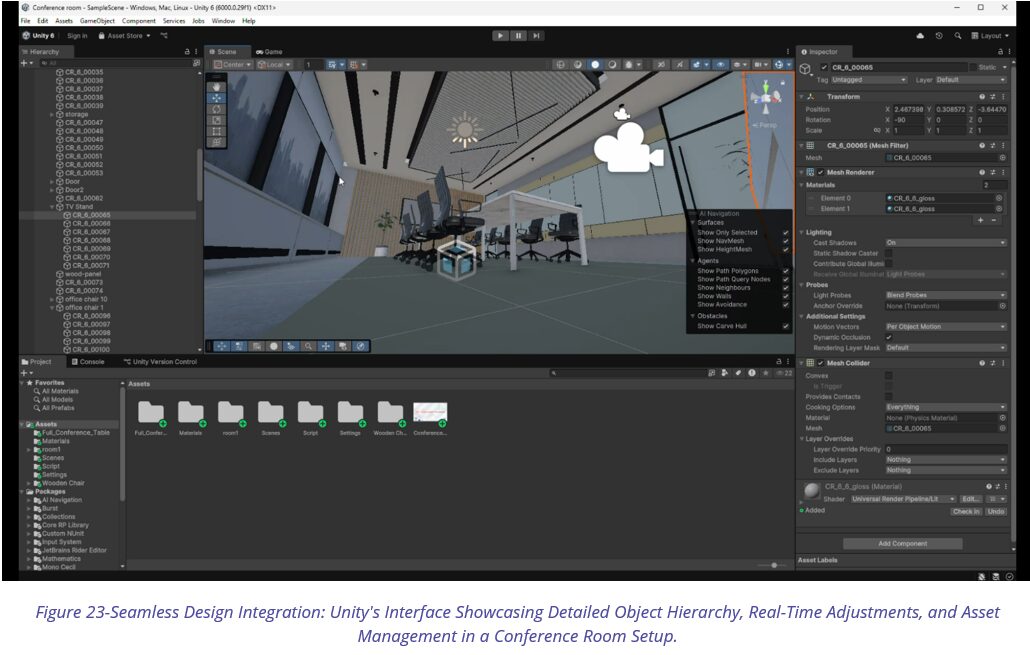Adjust the asset icon size slider
Screen dimensions: 1030x655
click(x=774, y=565)
